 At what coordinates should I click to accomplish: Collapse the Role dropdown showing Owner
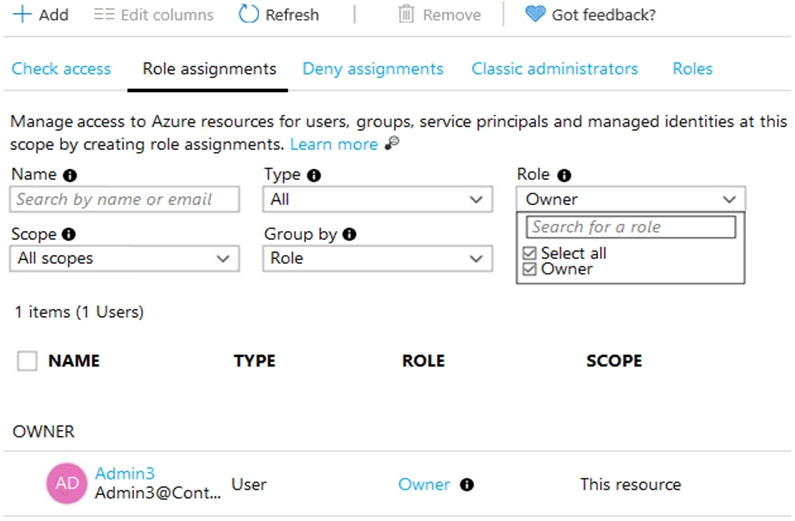(x=631, y=199)
